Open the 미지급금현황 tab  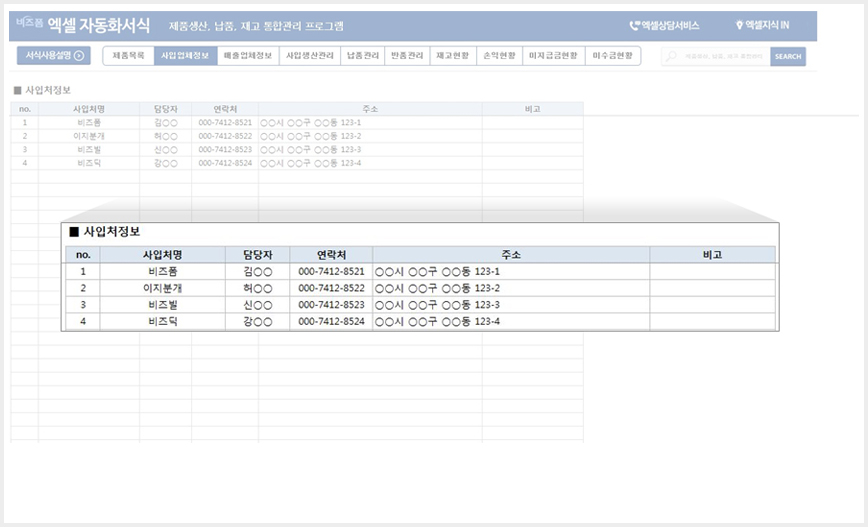(x=554, y=55)
